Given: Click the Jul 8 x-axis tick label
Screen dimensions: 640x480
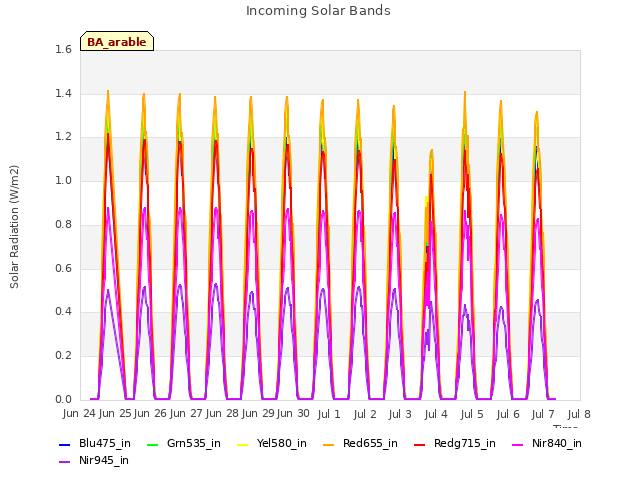Looking at the screenshot, I should (579, 414).
